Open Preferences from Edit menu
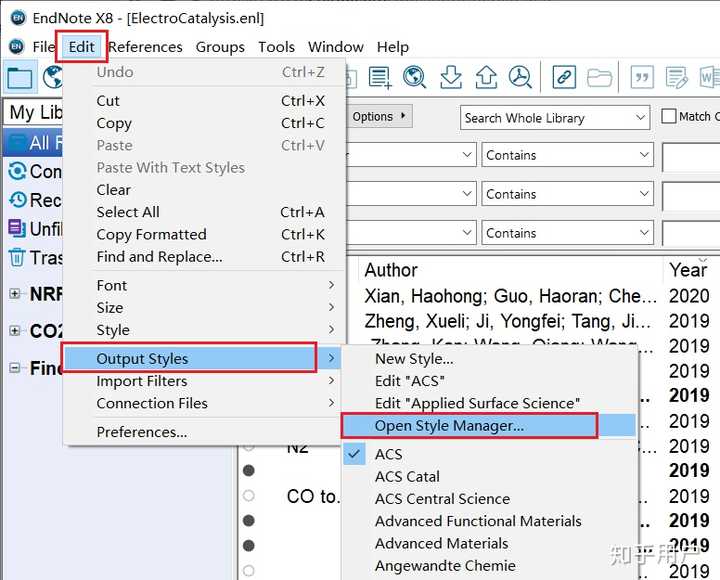 (x=204, y=432)
